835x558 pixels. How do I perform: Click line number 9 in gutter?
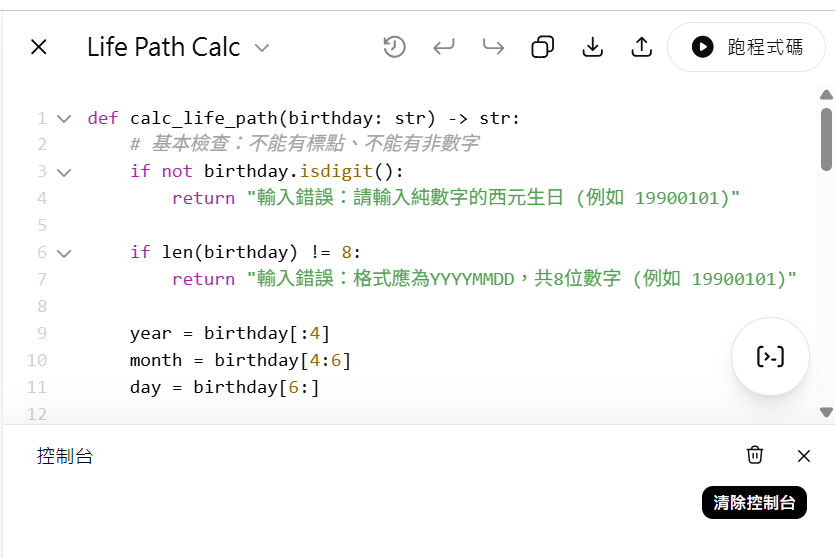click(42, 333)
